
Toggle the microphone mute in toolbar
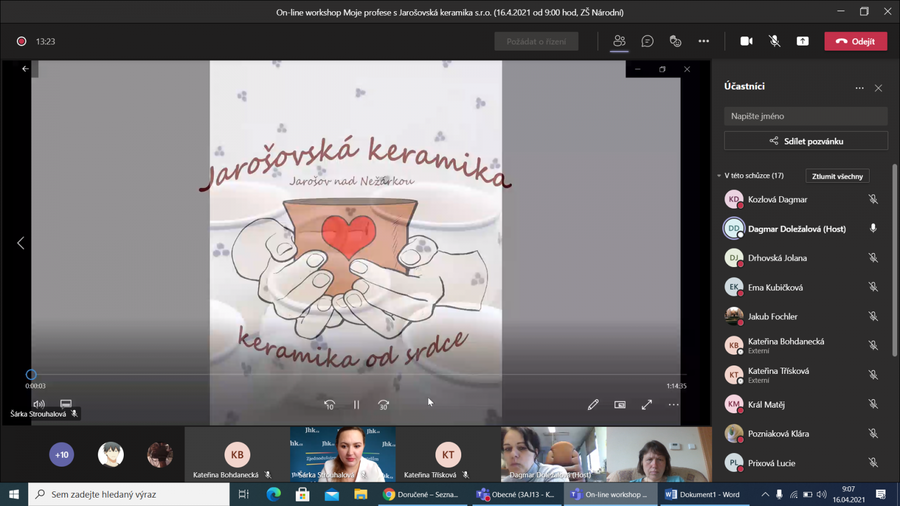(x=774, y=41)
